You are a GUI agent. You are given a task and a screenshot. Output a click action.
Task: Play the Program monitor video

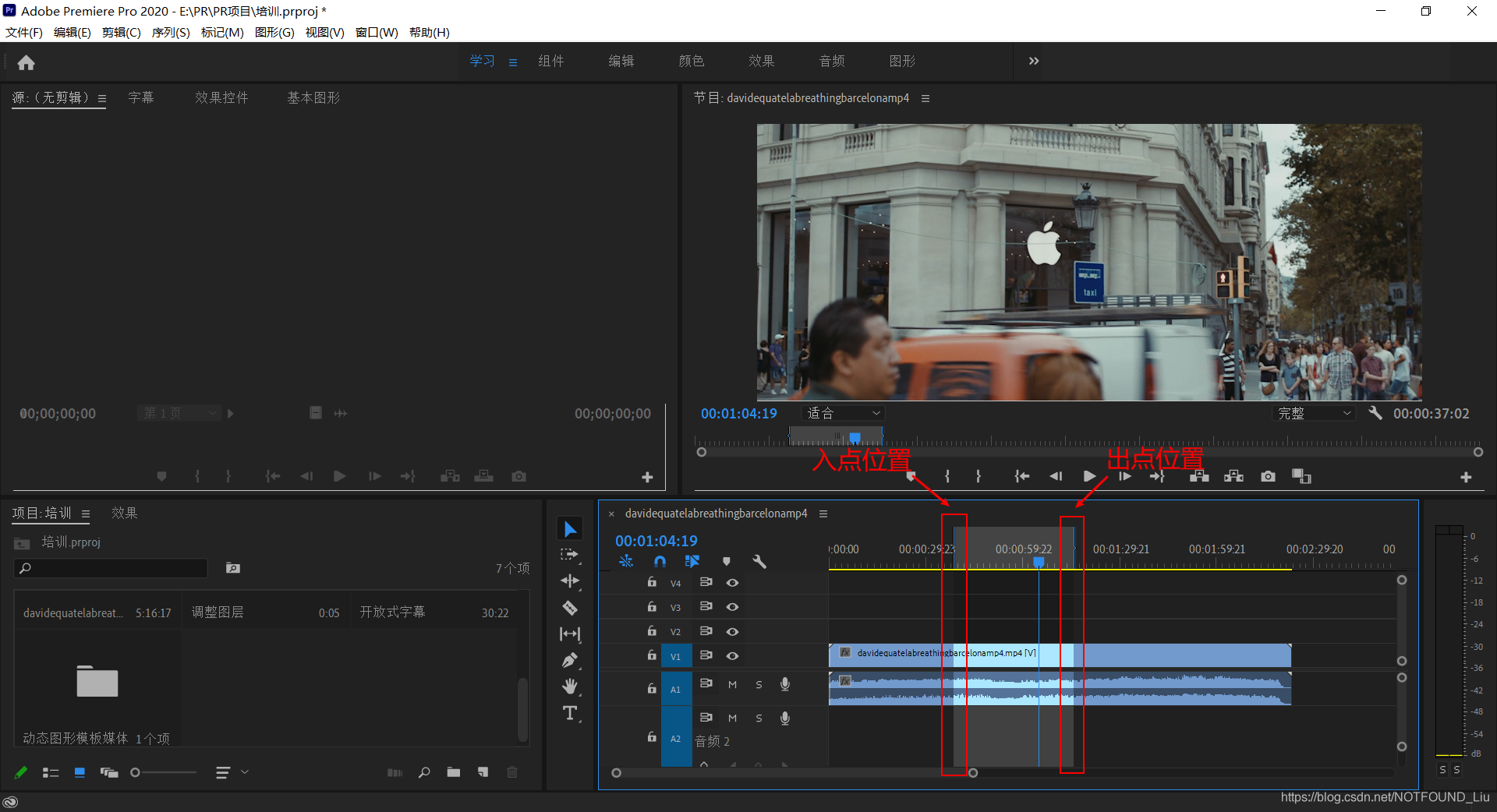[x=1089, y=476]
